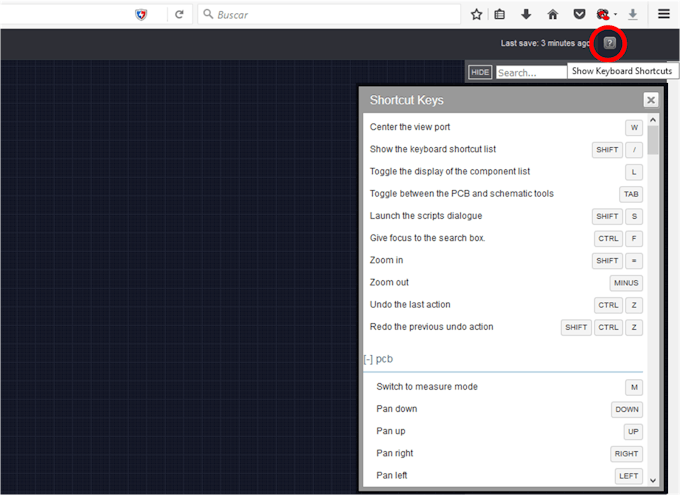Click the Pocket icon in toolbar

point(579,15)
